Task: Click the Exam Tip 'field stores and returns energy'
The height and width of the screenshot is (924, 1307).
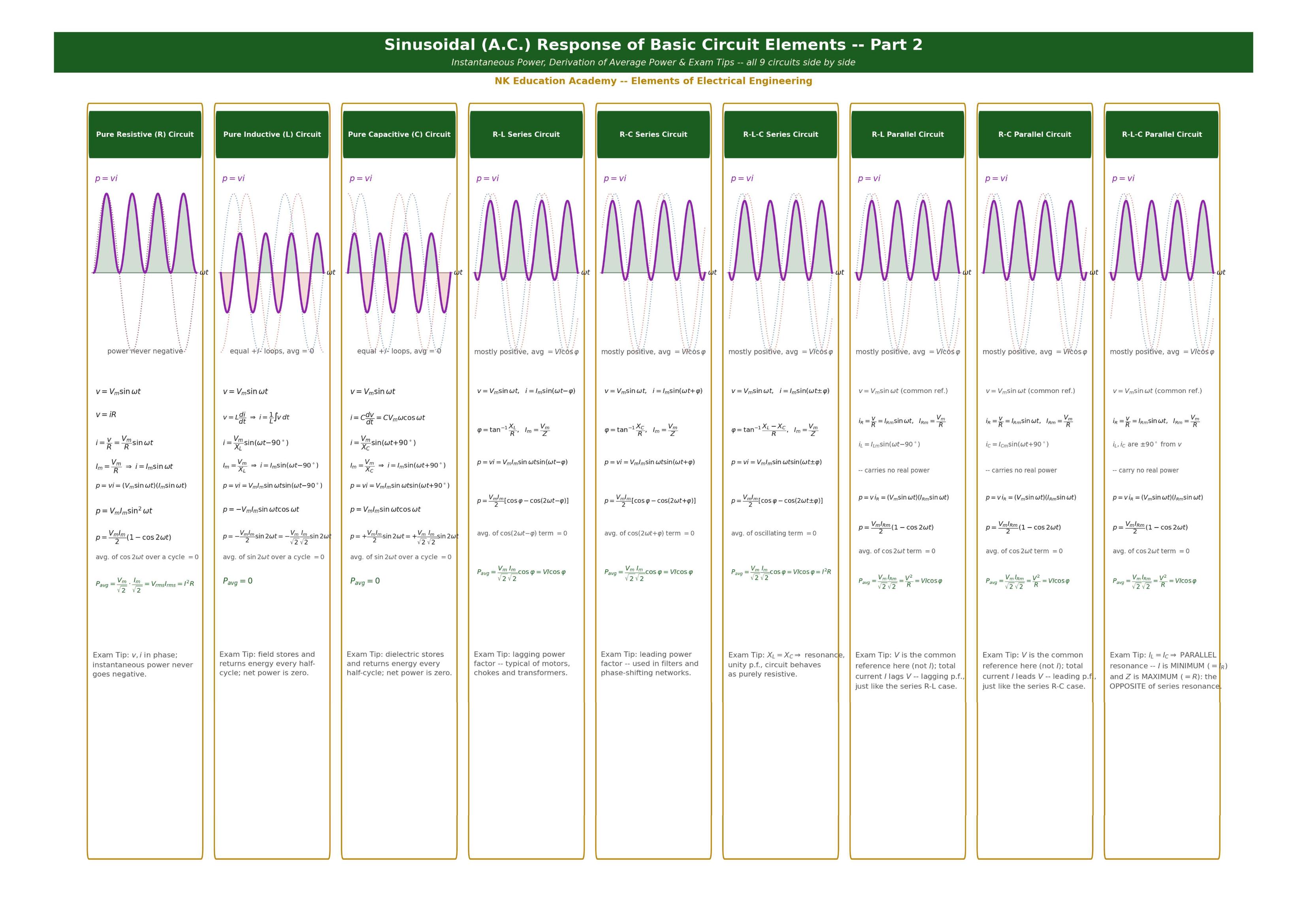Action: (x=267, y=664)
